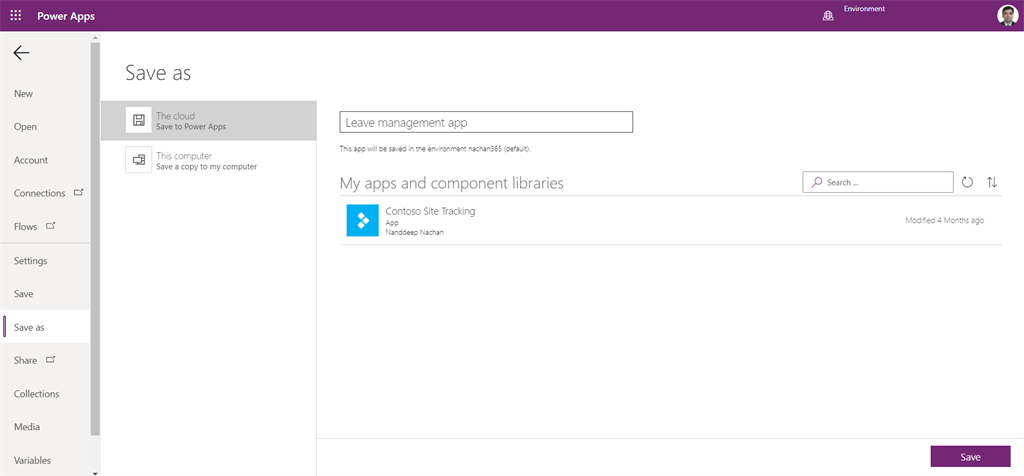Click the purple Save button
This screenshot has height=476, width=1024.
[x=970, y=457]
